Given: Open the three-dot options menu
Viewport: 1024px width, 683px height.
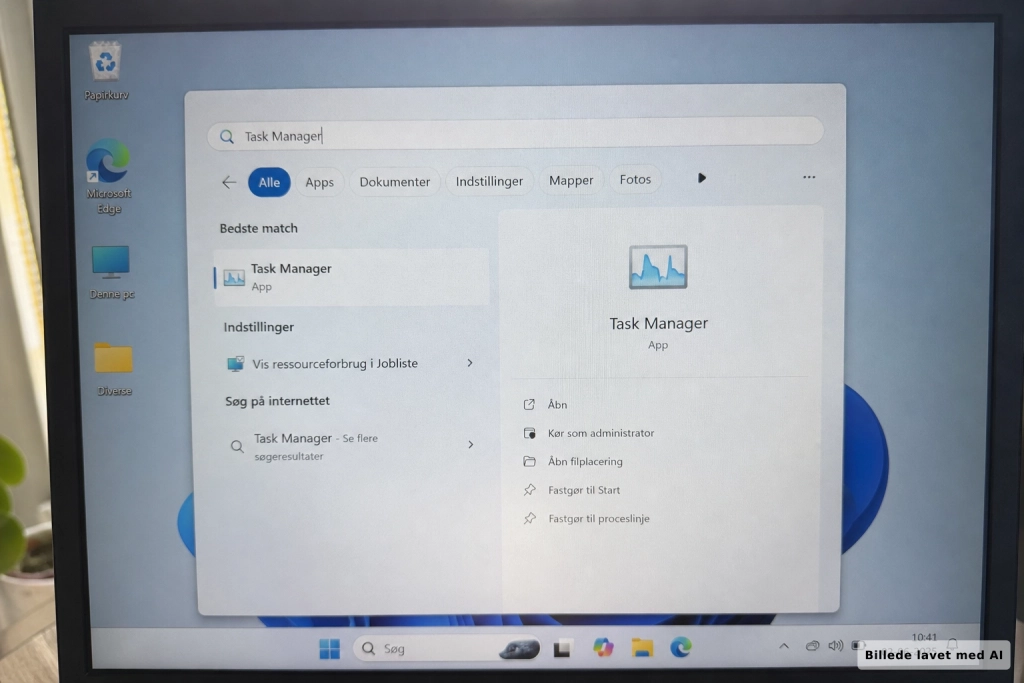Looking at the screenshot, I should pyautogui.click(x=808, y=177).
